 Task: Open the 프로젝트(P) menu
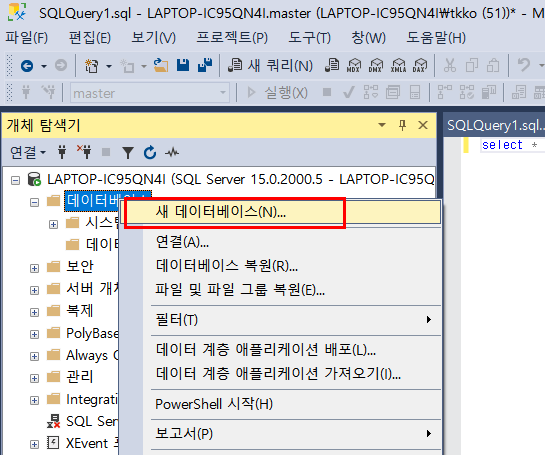pyautogui.click(x=232, y=38)
